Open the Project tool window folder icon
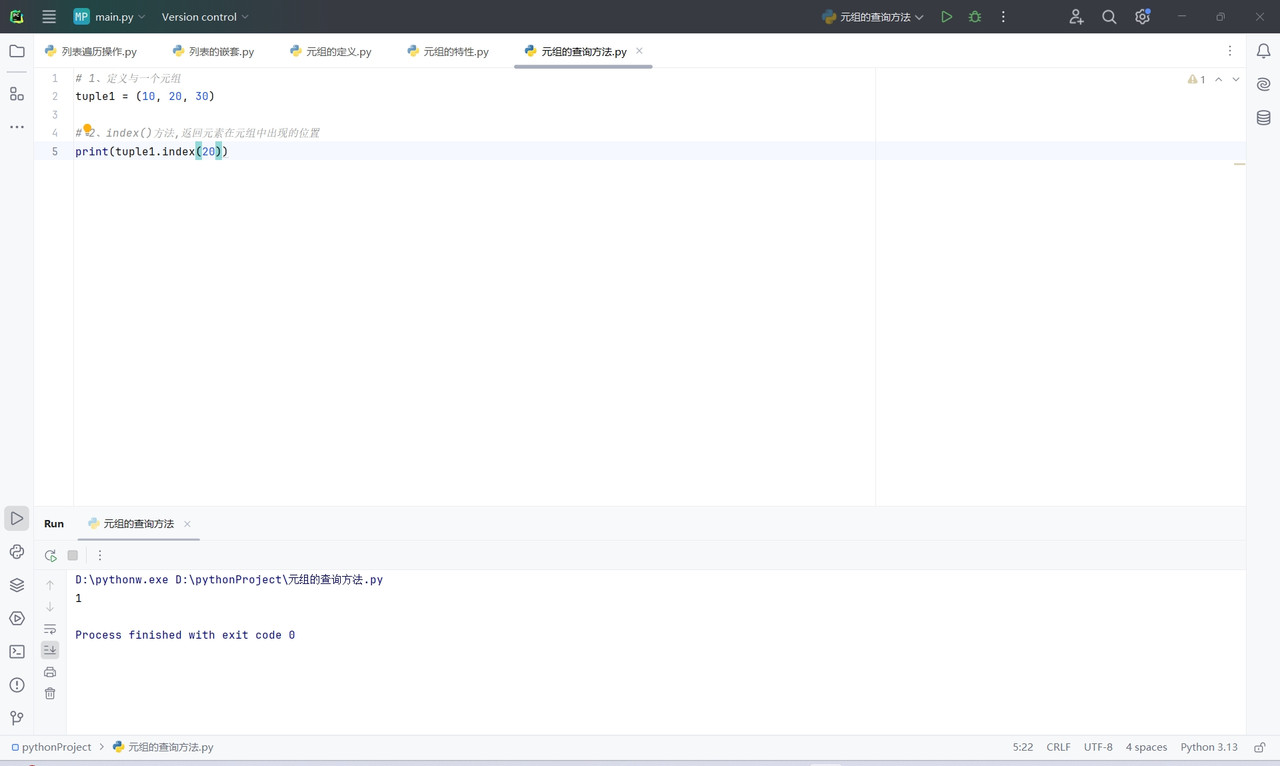Viewport: 1280px width, 766px height. pyautogui.click(x=17, y=51)
